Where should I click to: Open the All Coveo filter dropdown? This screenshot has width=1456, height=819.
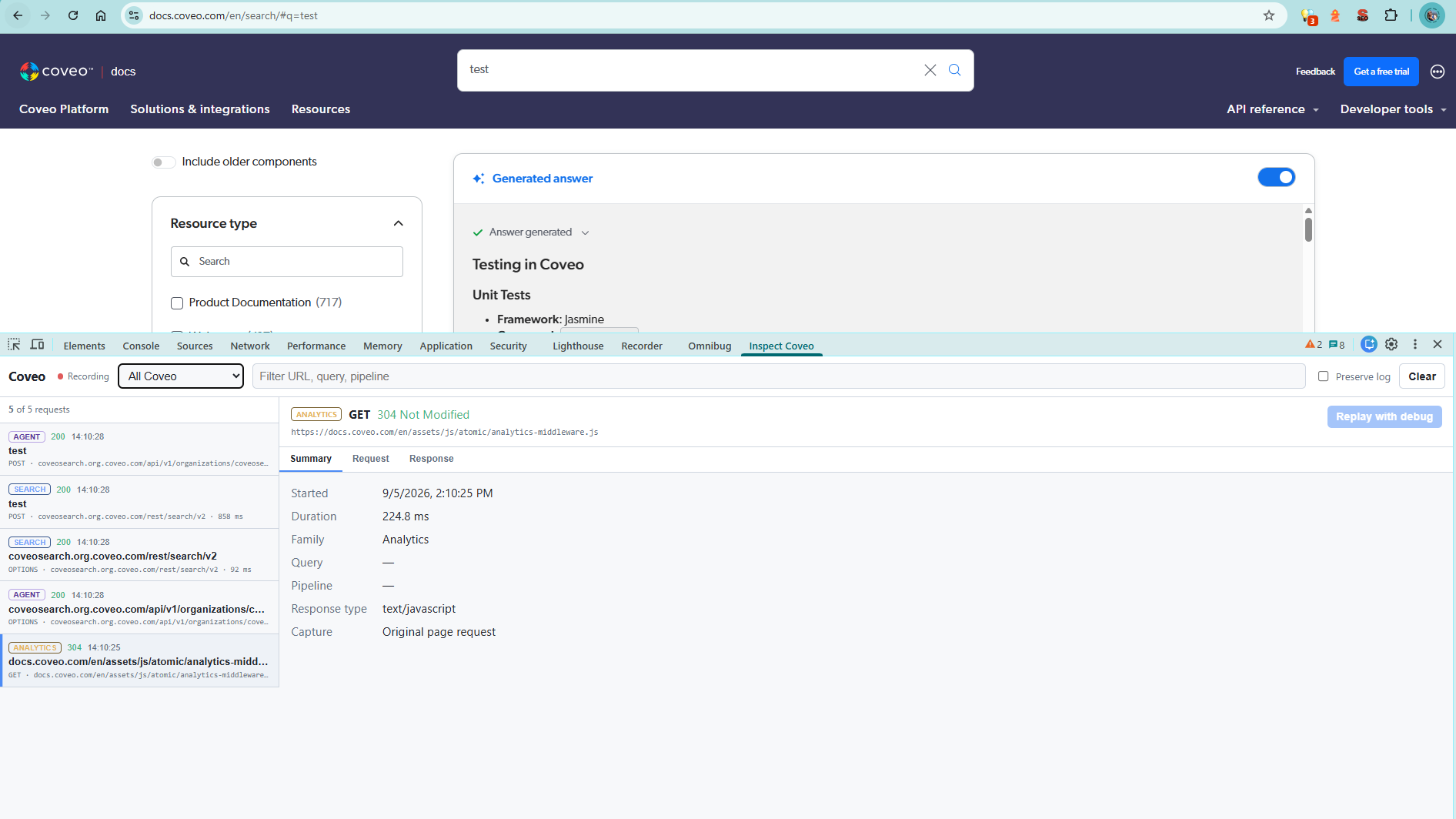coord(181,376)
